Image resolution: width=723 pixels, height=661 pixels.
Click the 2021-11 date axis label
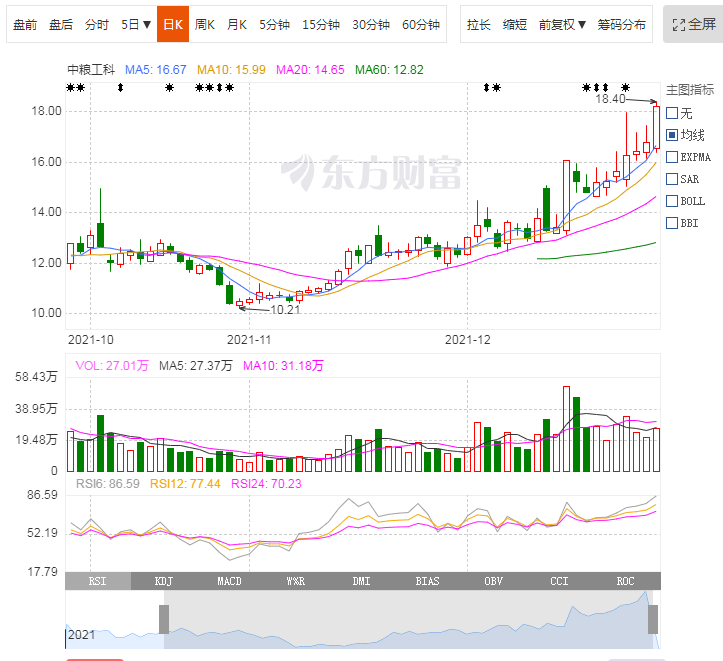(x=249, y=340)
